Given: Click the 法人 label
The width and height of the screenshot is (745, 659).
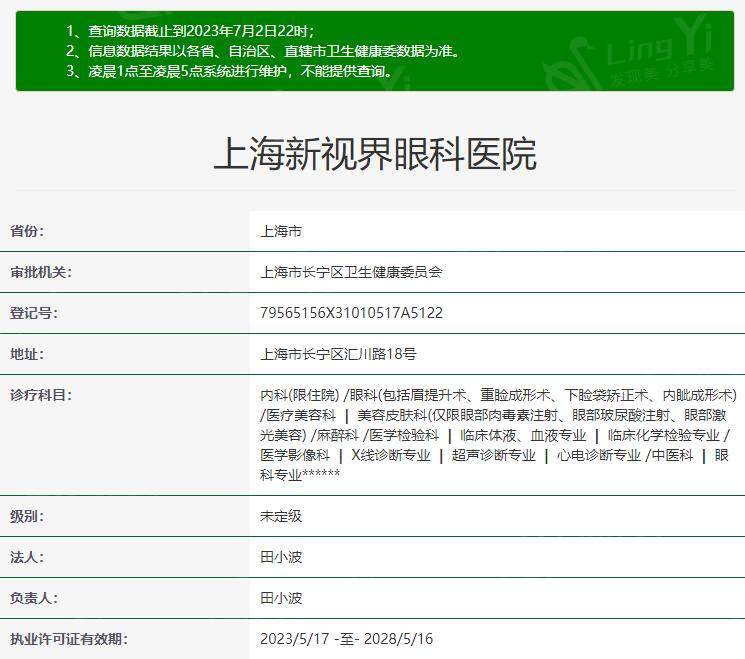Looking at the screenshot, I should [27, 557].
